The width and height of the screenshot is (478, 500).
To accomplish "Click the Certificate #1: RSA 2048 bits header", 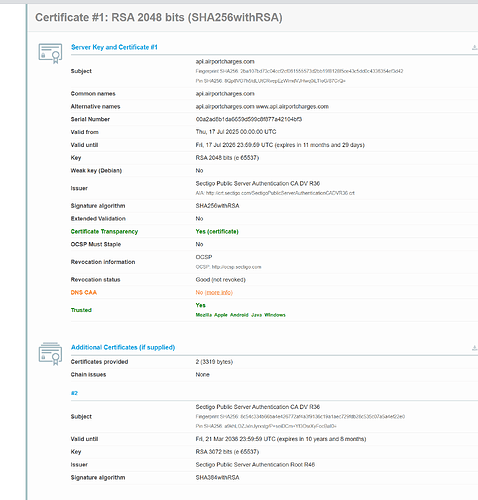I will 159,17.
